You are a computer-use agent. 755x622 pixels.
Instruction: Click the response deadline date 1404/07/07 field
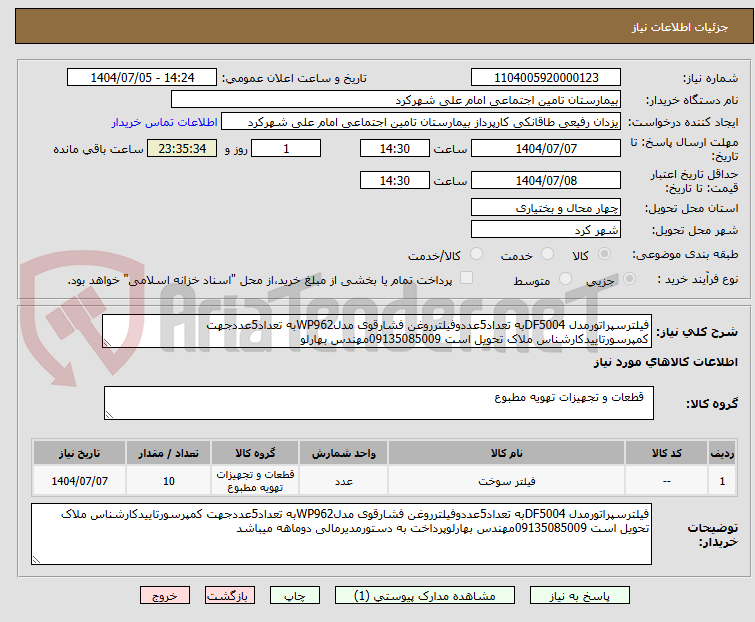pos(546,148)
